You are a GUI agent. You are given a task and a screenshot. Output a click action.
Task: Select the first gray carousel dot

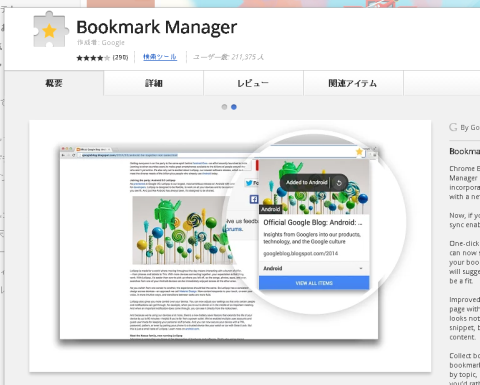coord(224,107)
